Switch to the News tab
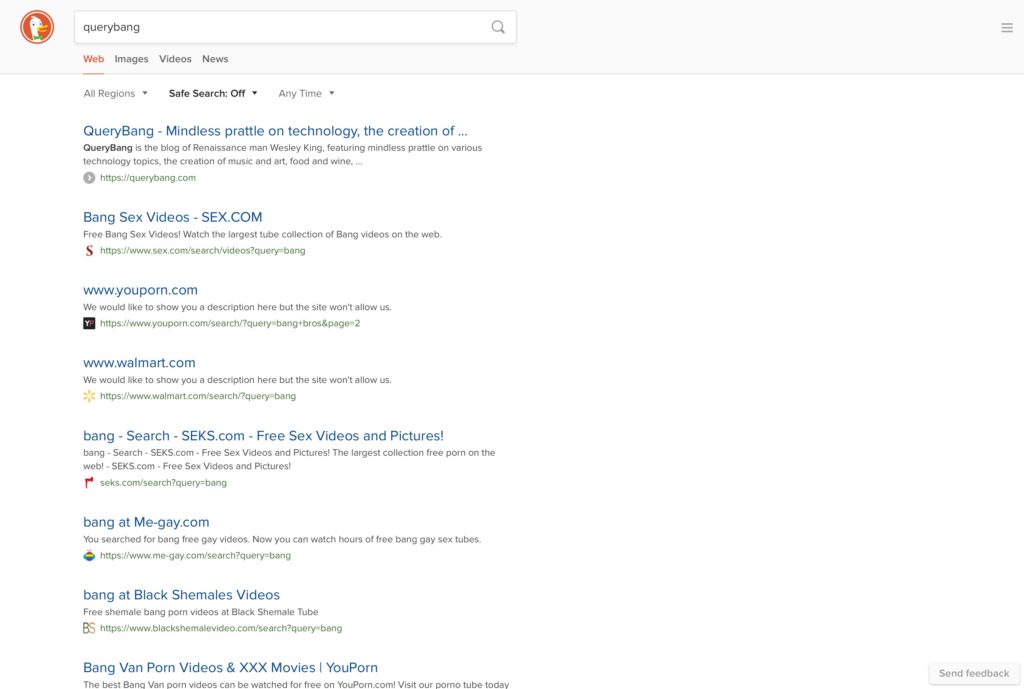This screenshot has height=689, width=1024. 215,59
